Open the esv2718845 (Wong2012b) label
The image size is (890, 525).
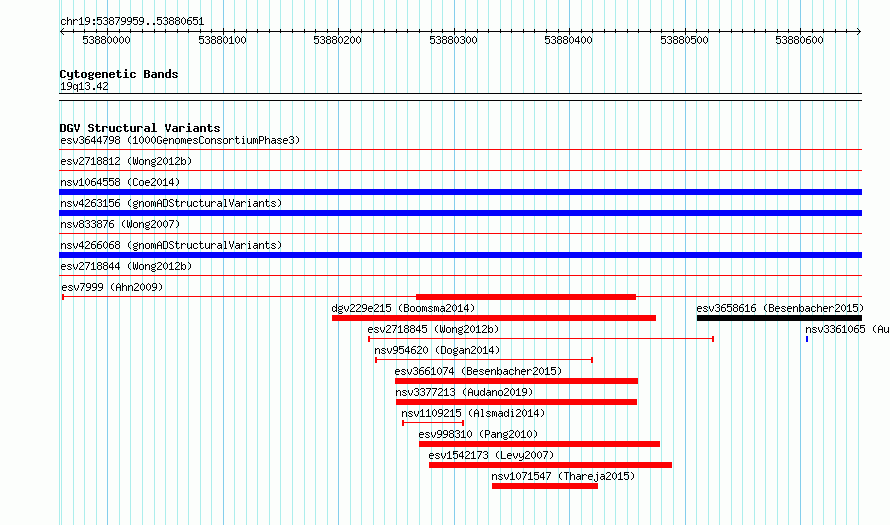click(433, 329)
